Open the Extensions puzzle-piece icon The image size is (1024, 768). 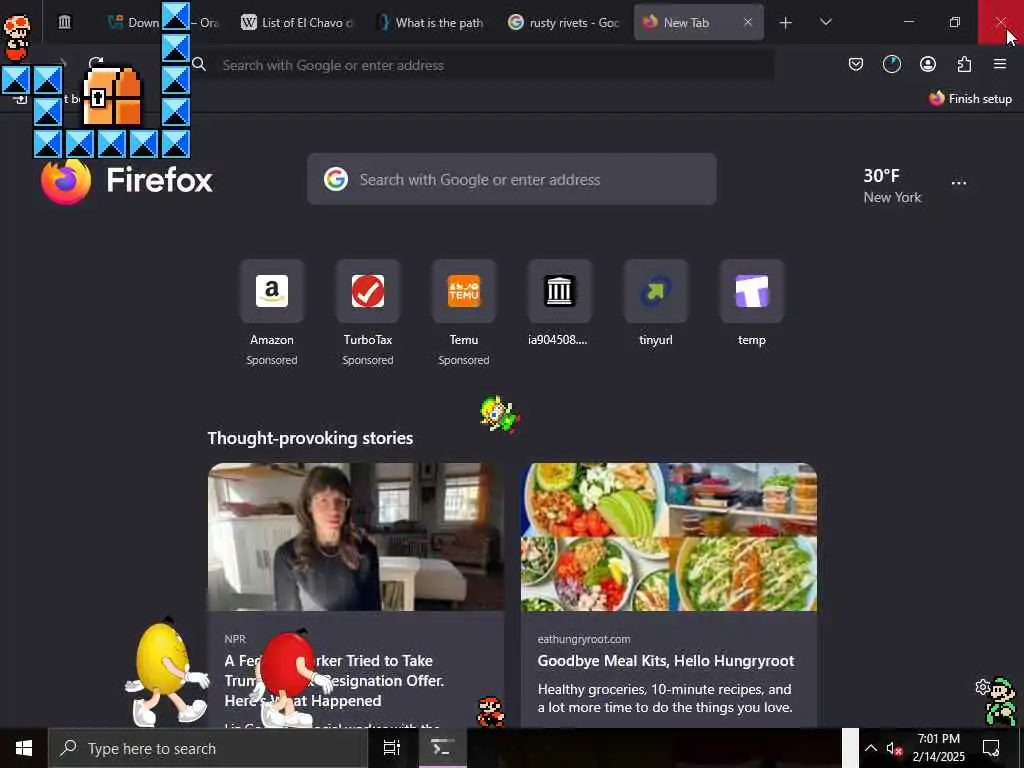964,64
